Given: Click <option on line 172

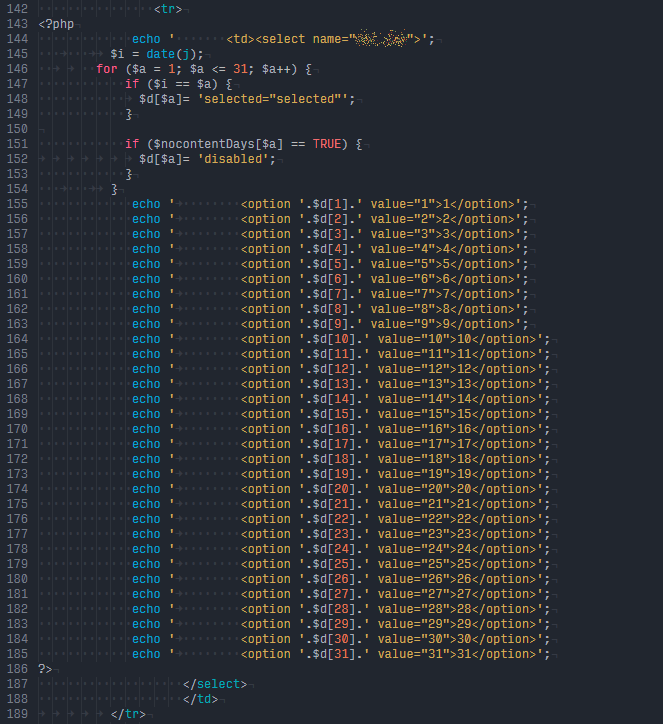Looking at the screenshot, I should (x=265, y=459).
